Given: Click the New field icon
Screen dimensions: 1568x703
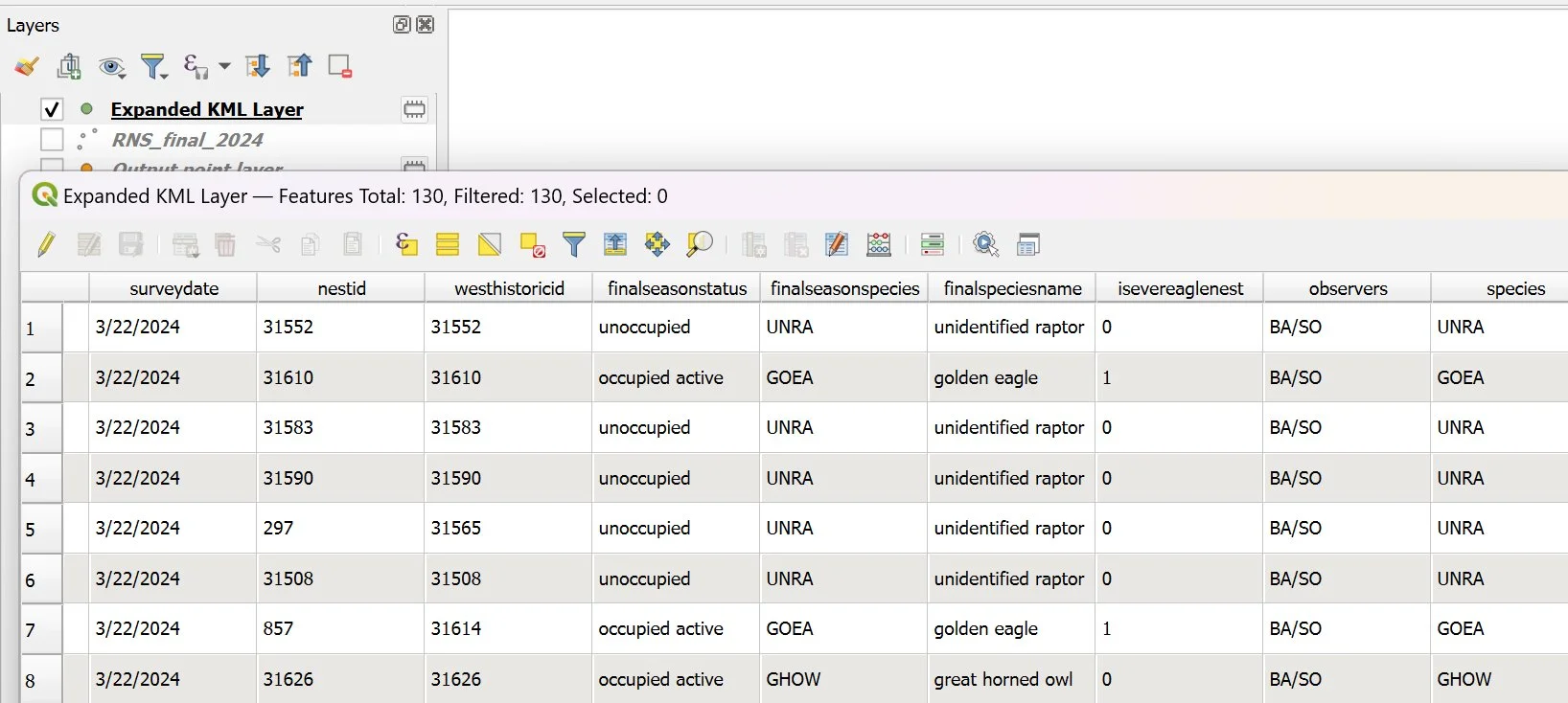Looking at the screenshot, I should [754, 245].
